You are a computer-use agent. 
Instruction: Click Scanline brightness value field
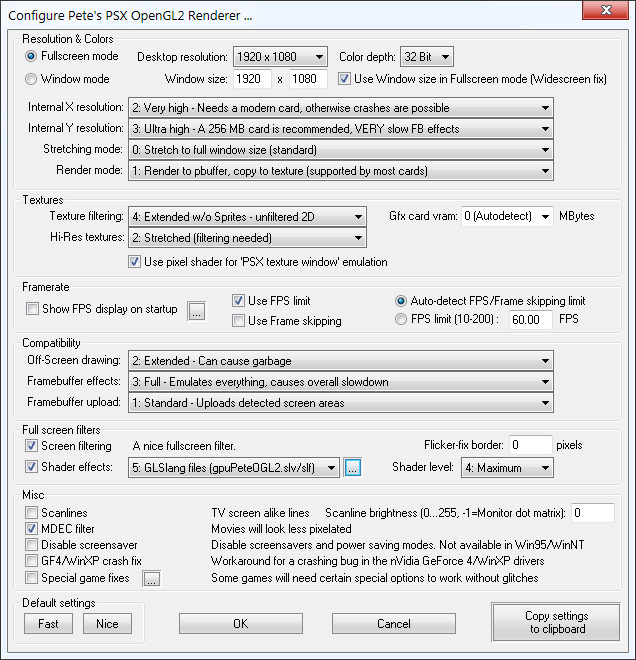pos(593,513)
